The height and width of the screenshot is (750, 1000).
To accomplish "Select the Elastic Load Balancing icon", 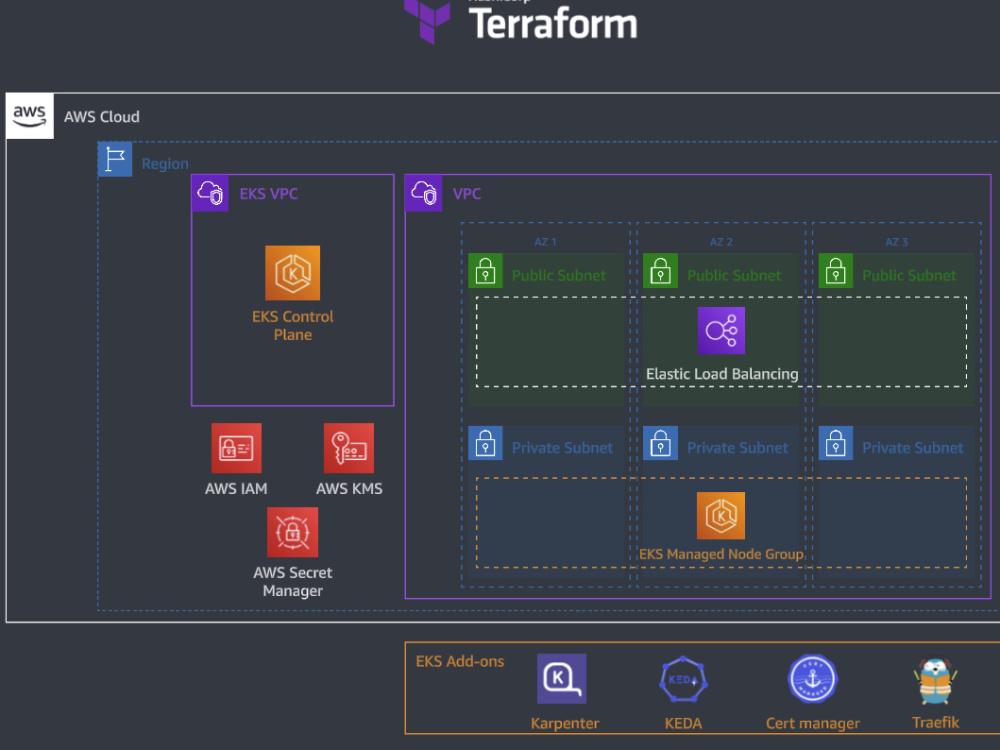I will (721, 330).
